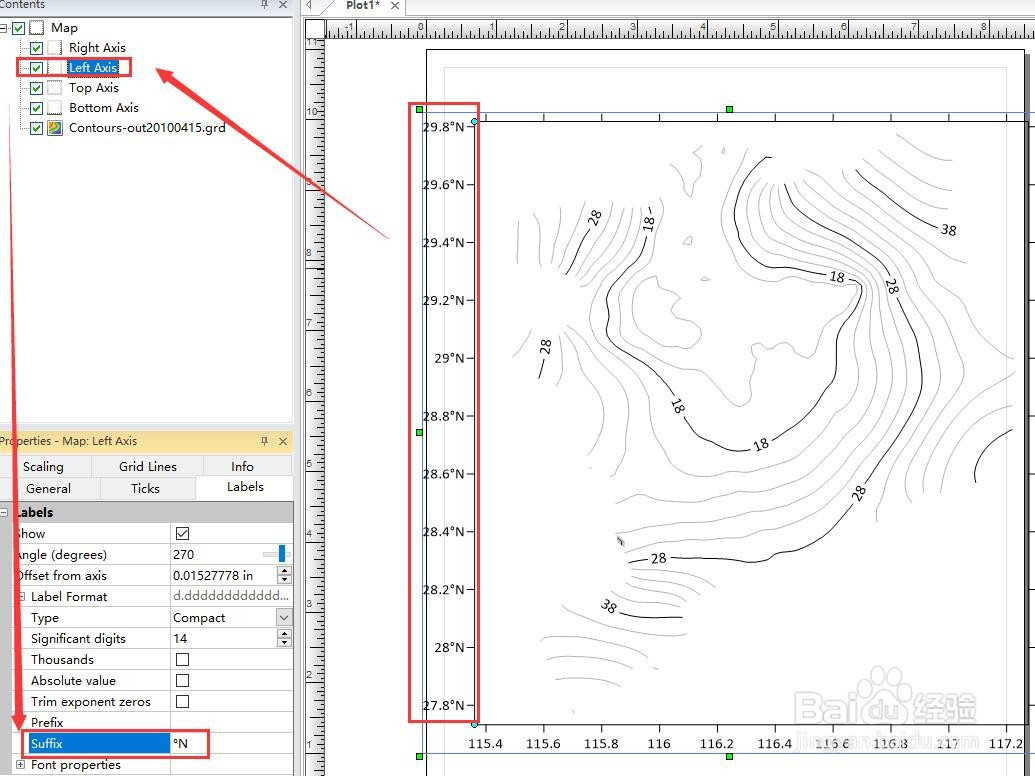Pin the Properties panel
The image size is (1035, 776).
[x=265, y=441]
